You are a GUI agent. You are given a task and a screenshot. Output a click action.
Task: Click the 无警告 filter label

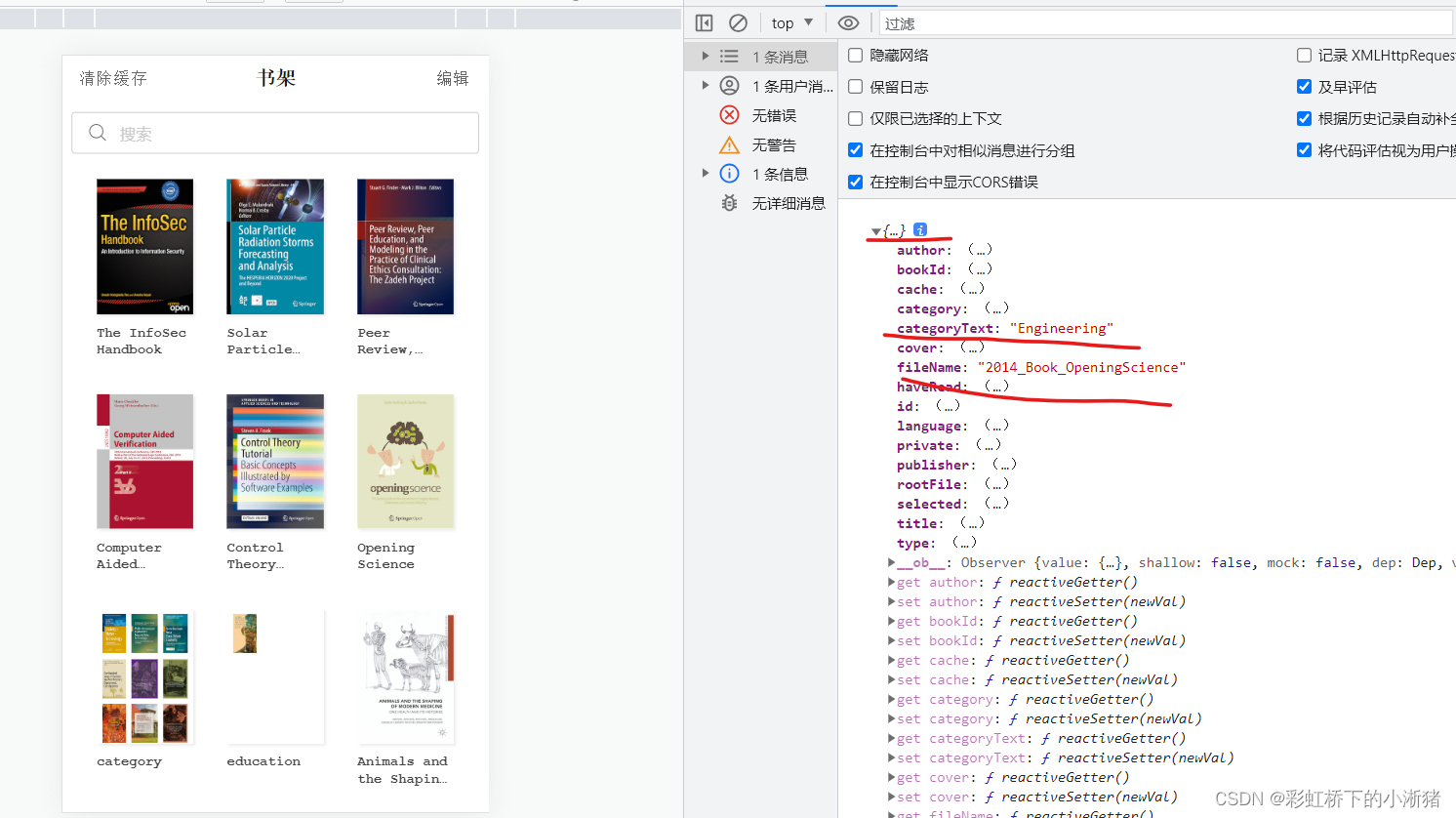point(774,144)
